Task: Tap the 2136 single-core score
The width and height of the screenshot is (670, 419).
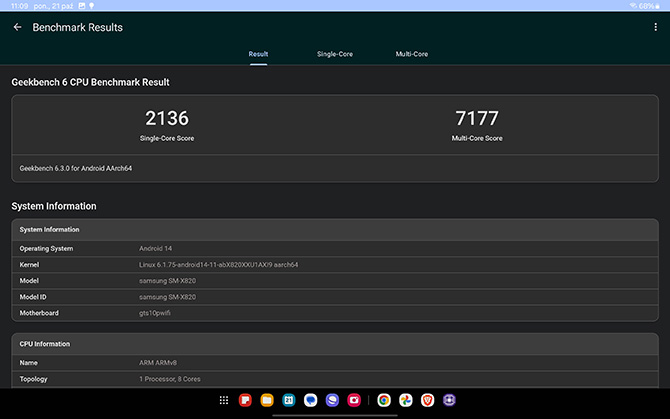Action: (167, 118)
